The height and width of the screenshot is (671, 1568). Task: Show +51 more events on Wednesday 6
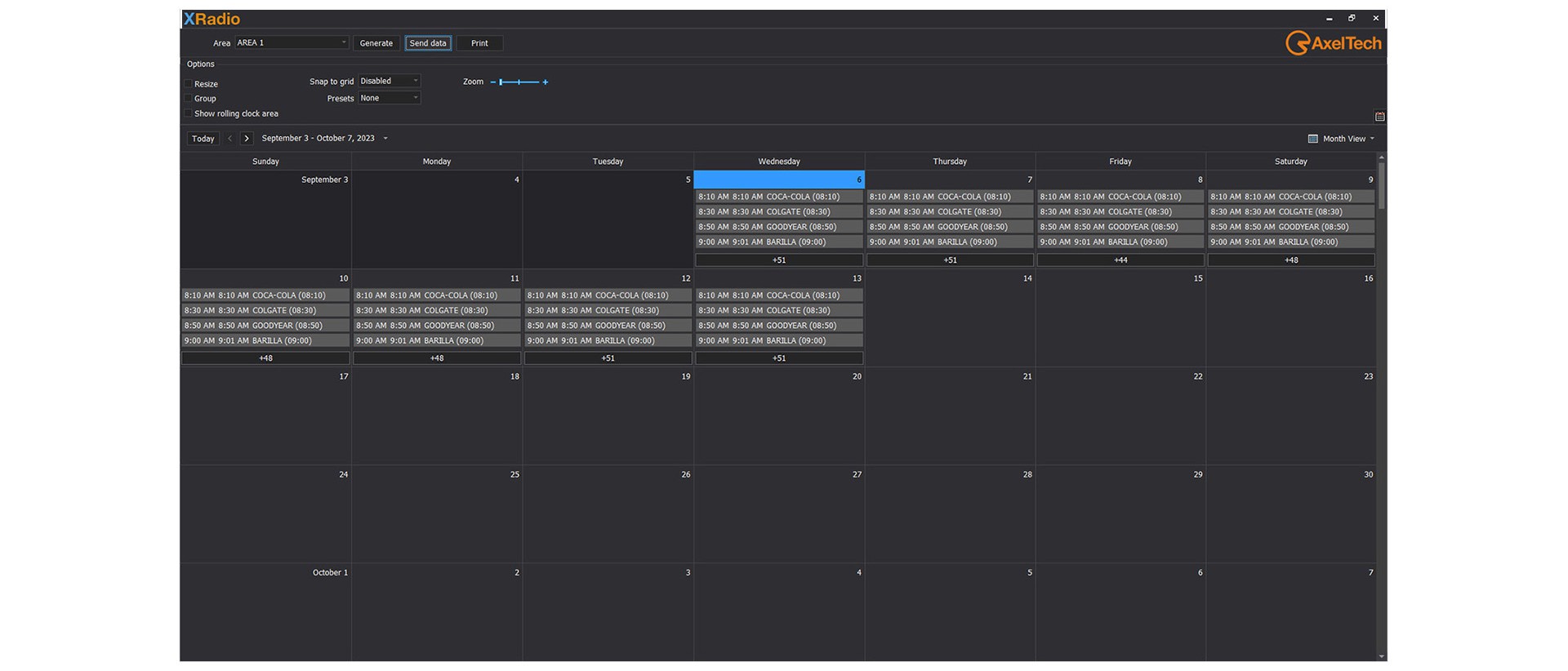pyautogui.click(x=778, y=260)
